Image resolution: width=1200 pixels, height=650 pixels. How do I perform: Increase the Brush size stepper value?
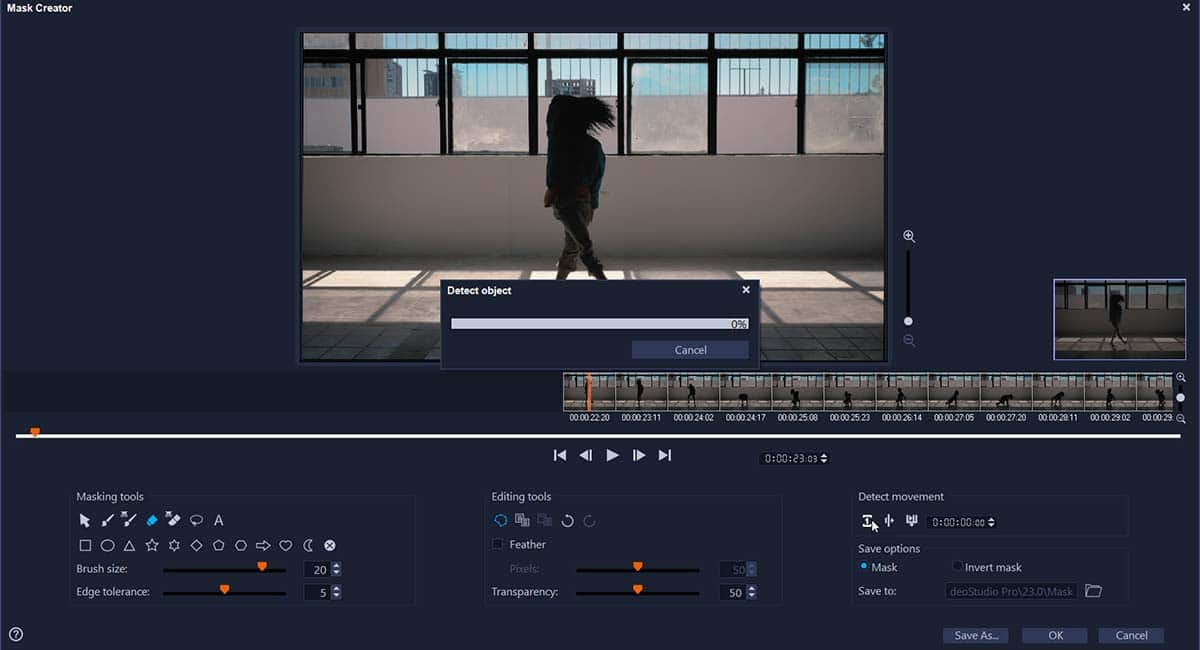pos(336,566)
